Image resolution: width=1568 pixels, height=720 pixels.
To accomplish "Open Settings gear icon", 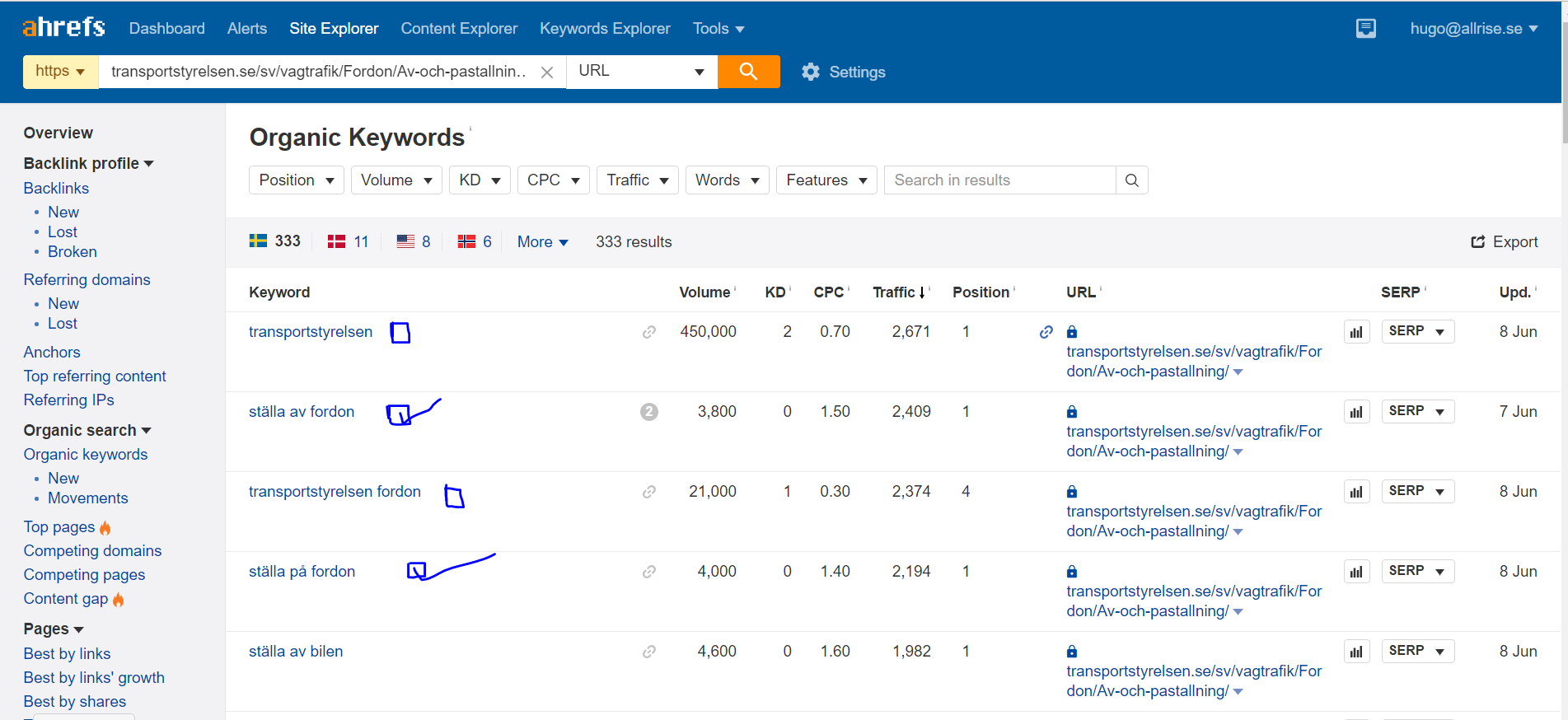I will [811, 72].
